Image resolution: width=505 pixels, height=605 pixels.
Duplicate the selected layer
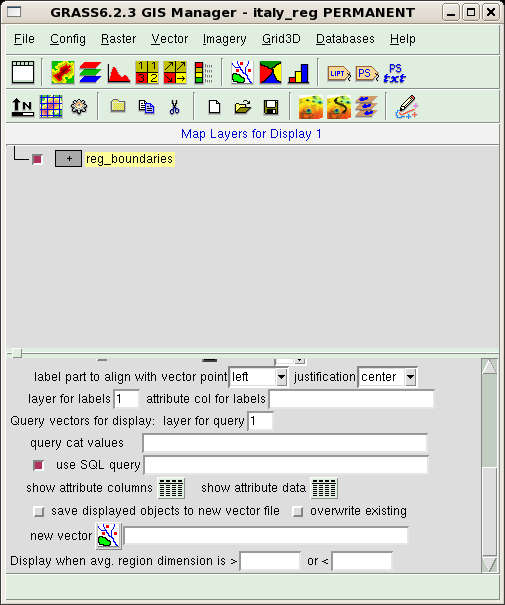(146, 107)
